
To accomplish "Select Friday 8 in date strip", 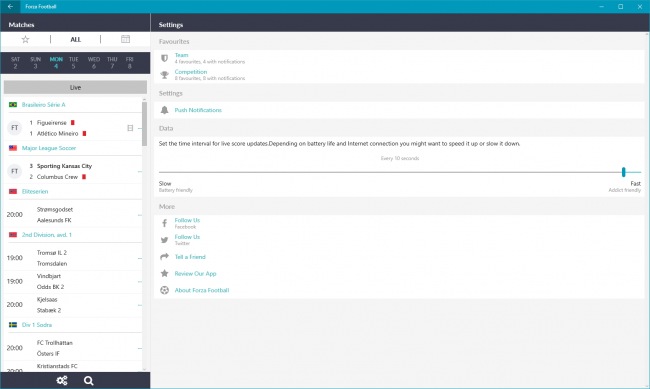I will pos(129,63).
